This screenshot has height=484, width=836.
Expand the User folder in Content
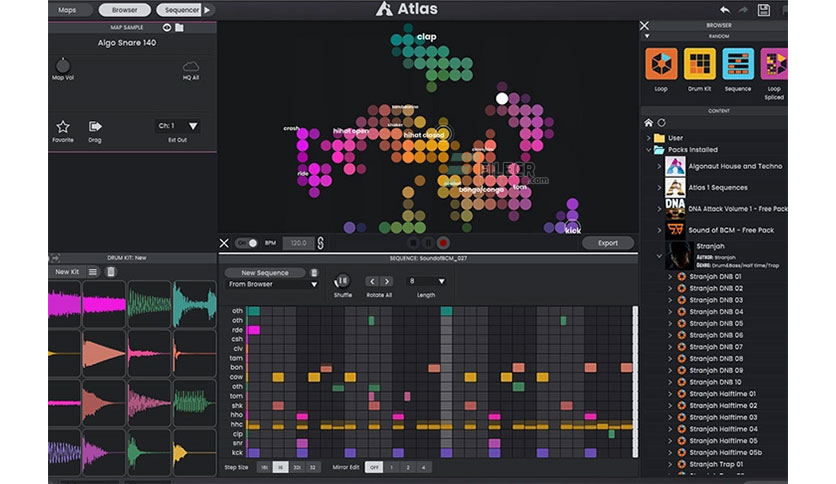648,138
